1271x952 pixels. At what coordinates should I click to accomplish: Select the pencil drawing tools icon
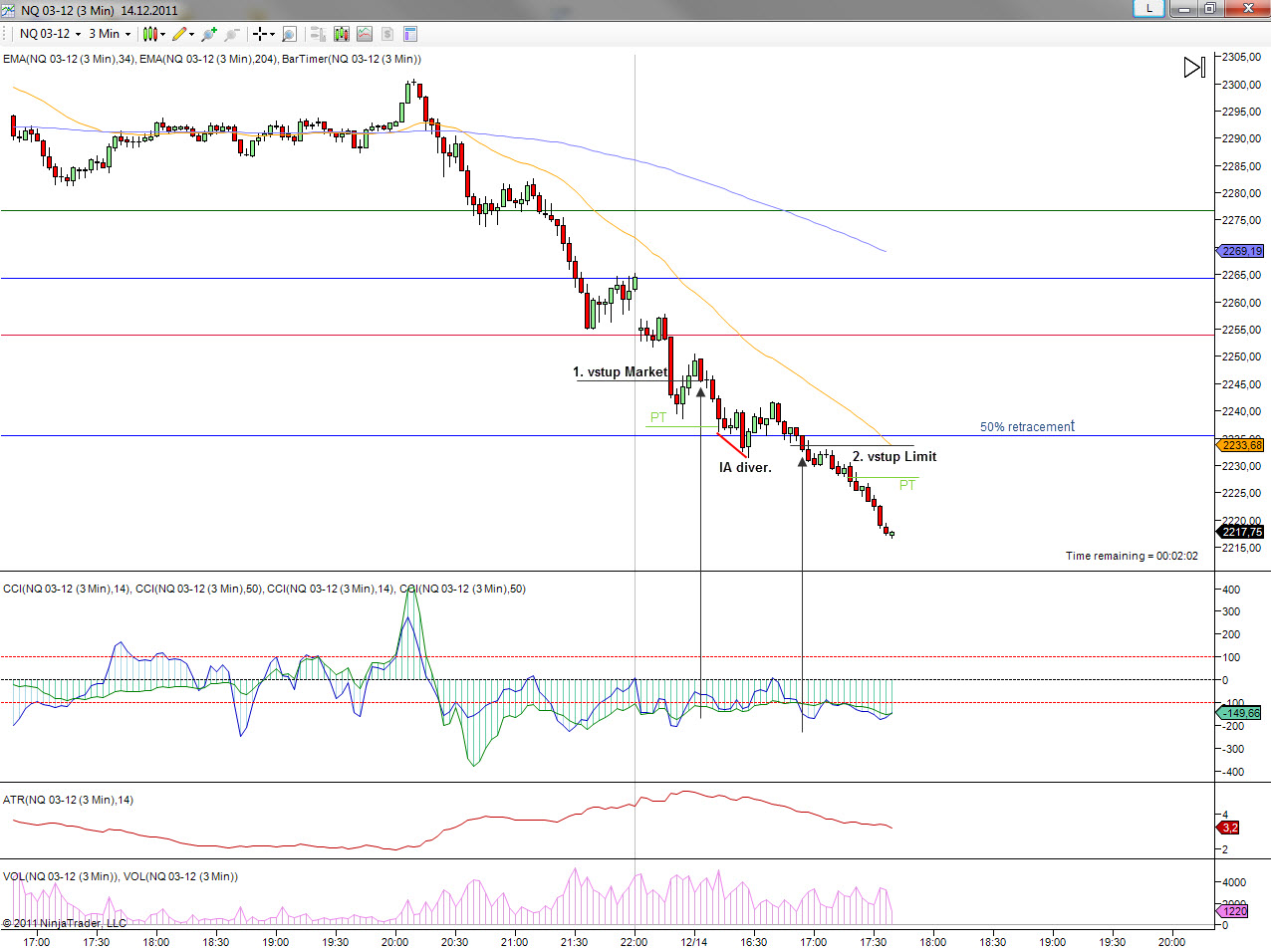coord(179,34)
